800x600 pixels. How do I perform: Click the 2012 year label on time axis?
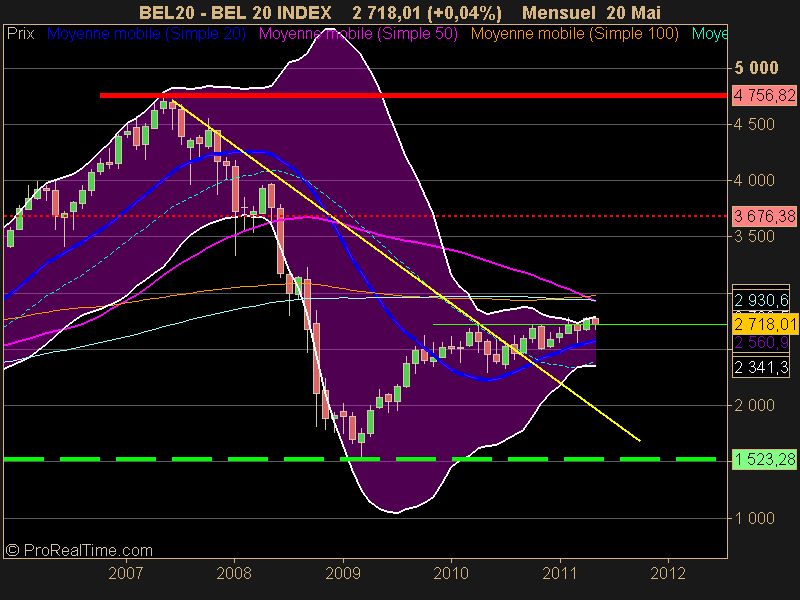(x=668, y=573)
